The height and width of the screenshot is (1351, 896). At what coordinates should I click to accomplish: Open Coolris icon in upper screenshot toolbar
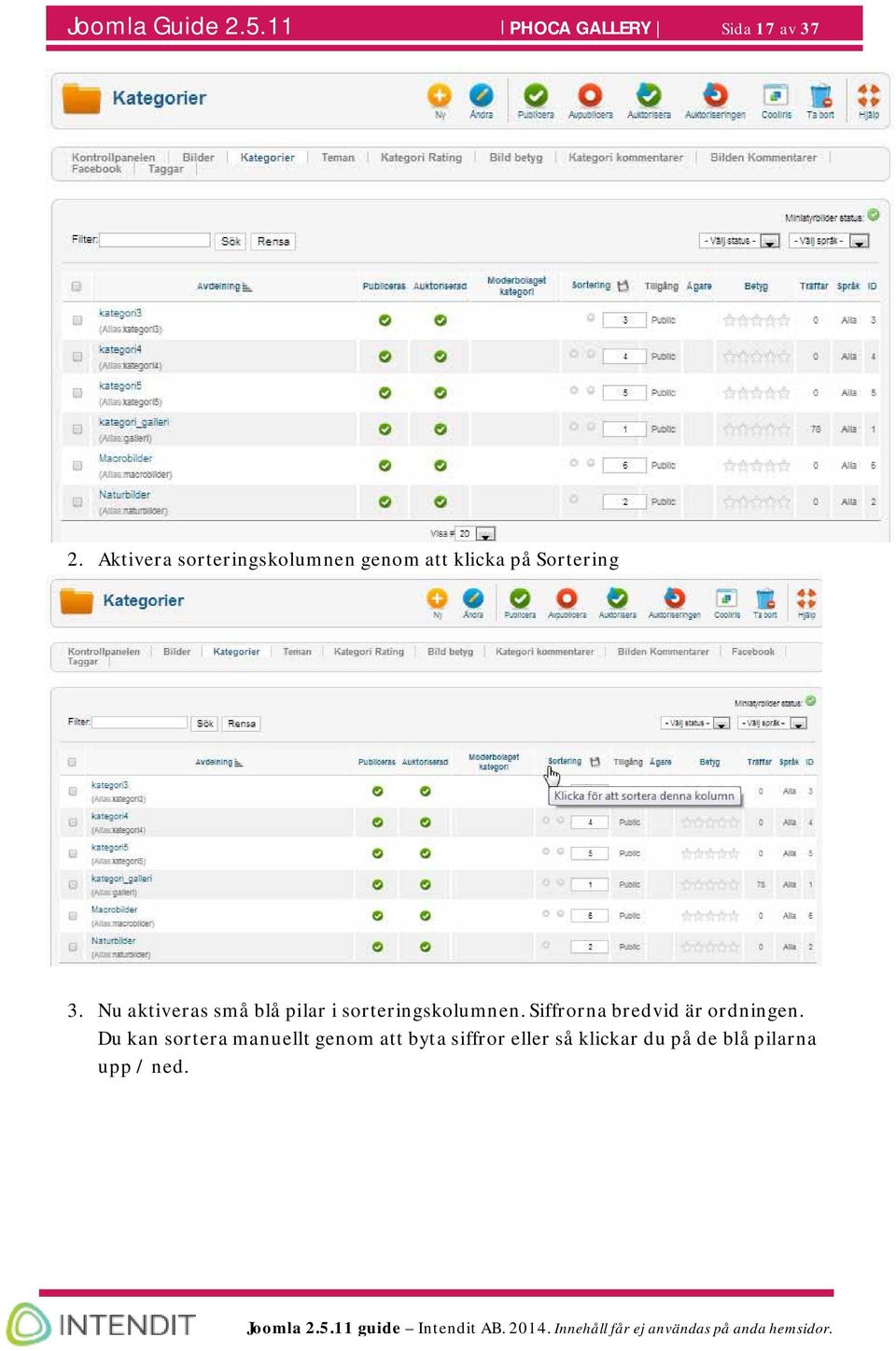coord(776,95)
